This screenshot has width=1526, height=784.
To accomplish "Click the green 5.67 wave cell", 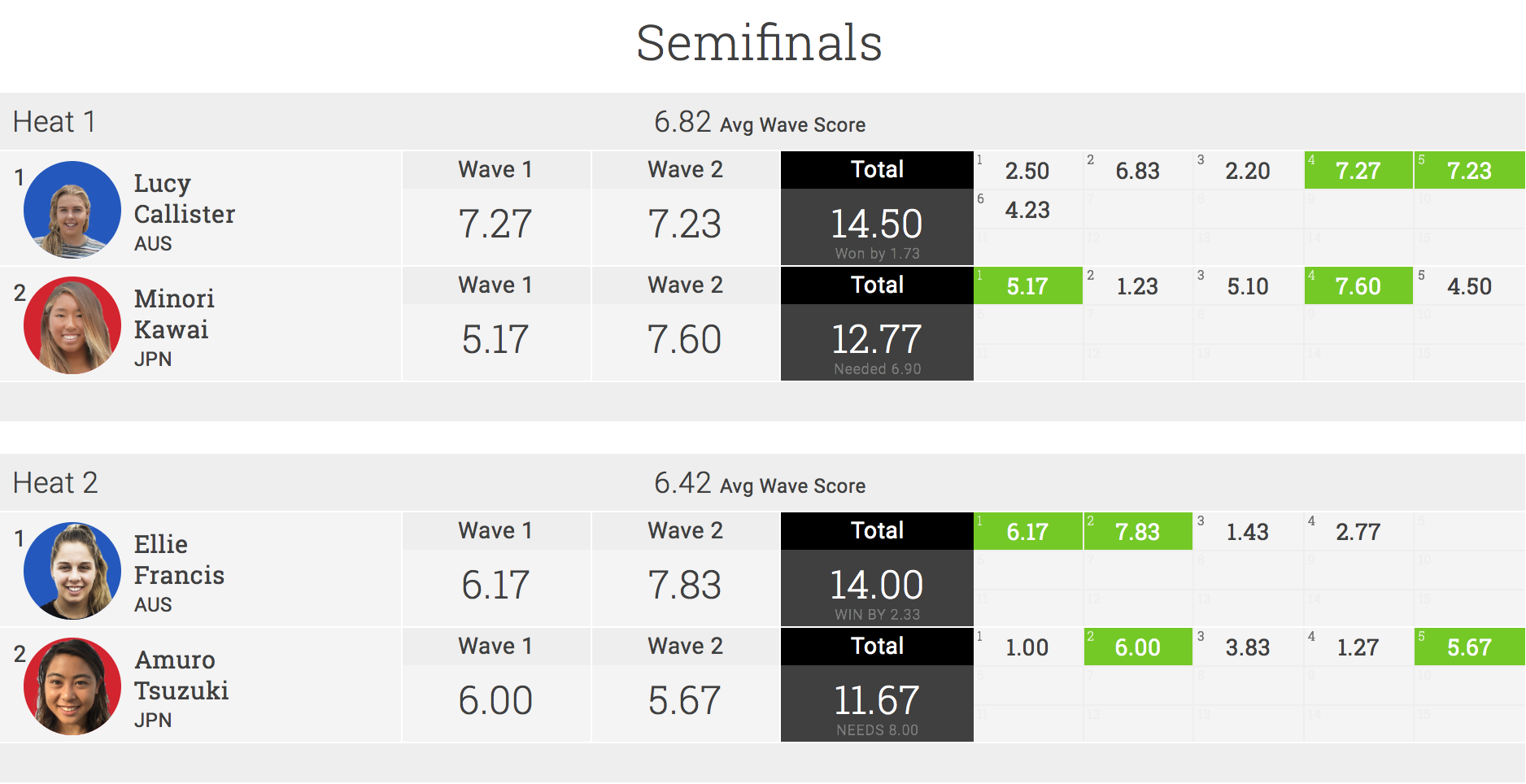I will point(1468,647).
